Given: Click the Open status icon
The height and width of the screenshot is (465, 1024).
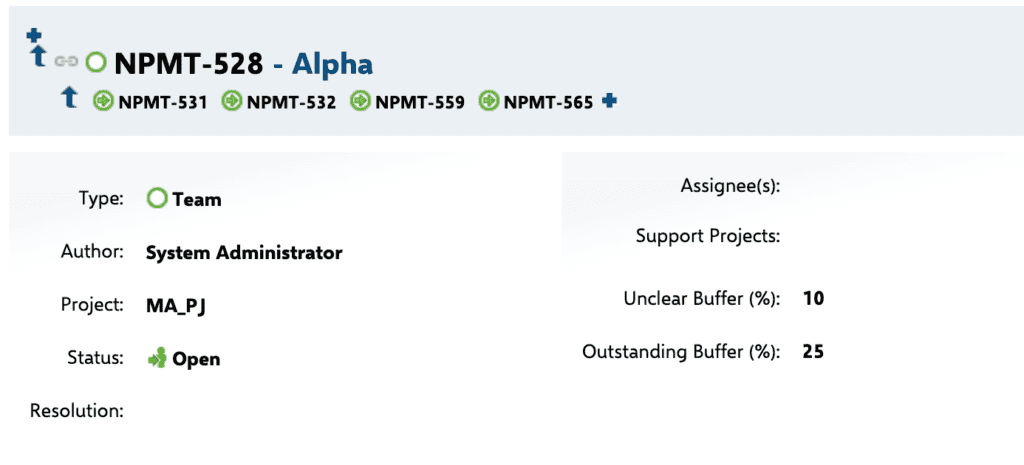Looking at the screenshot, I should (157, 359).
